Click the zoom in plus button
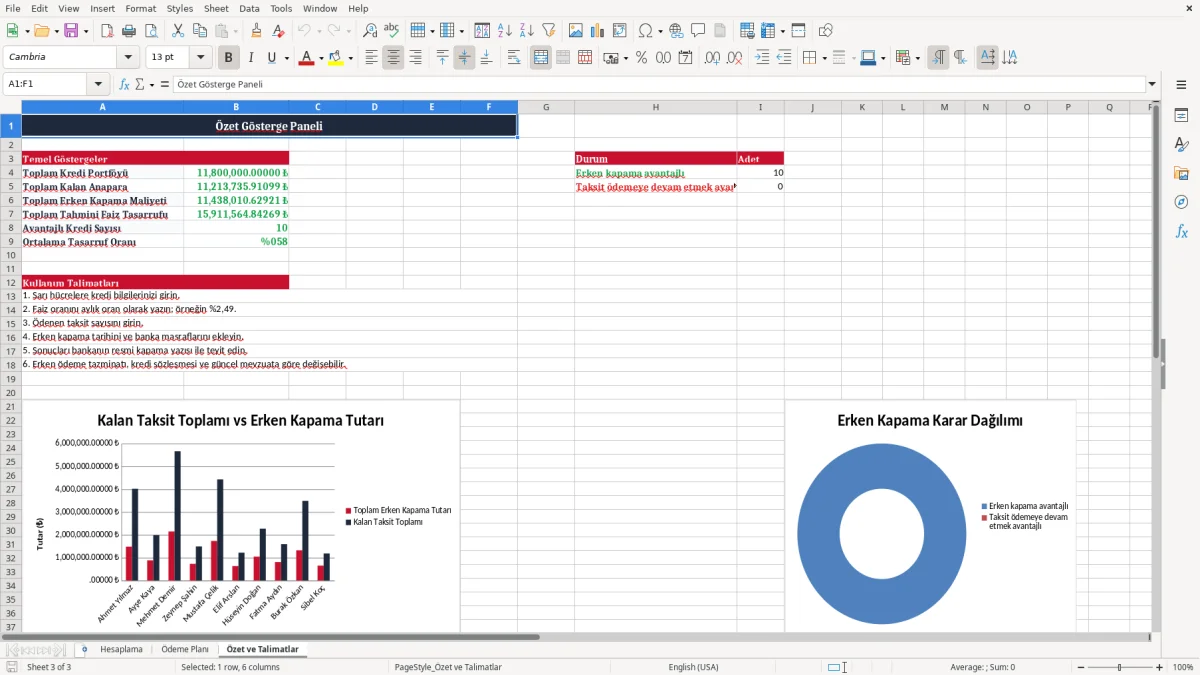 1160,667
